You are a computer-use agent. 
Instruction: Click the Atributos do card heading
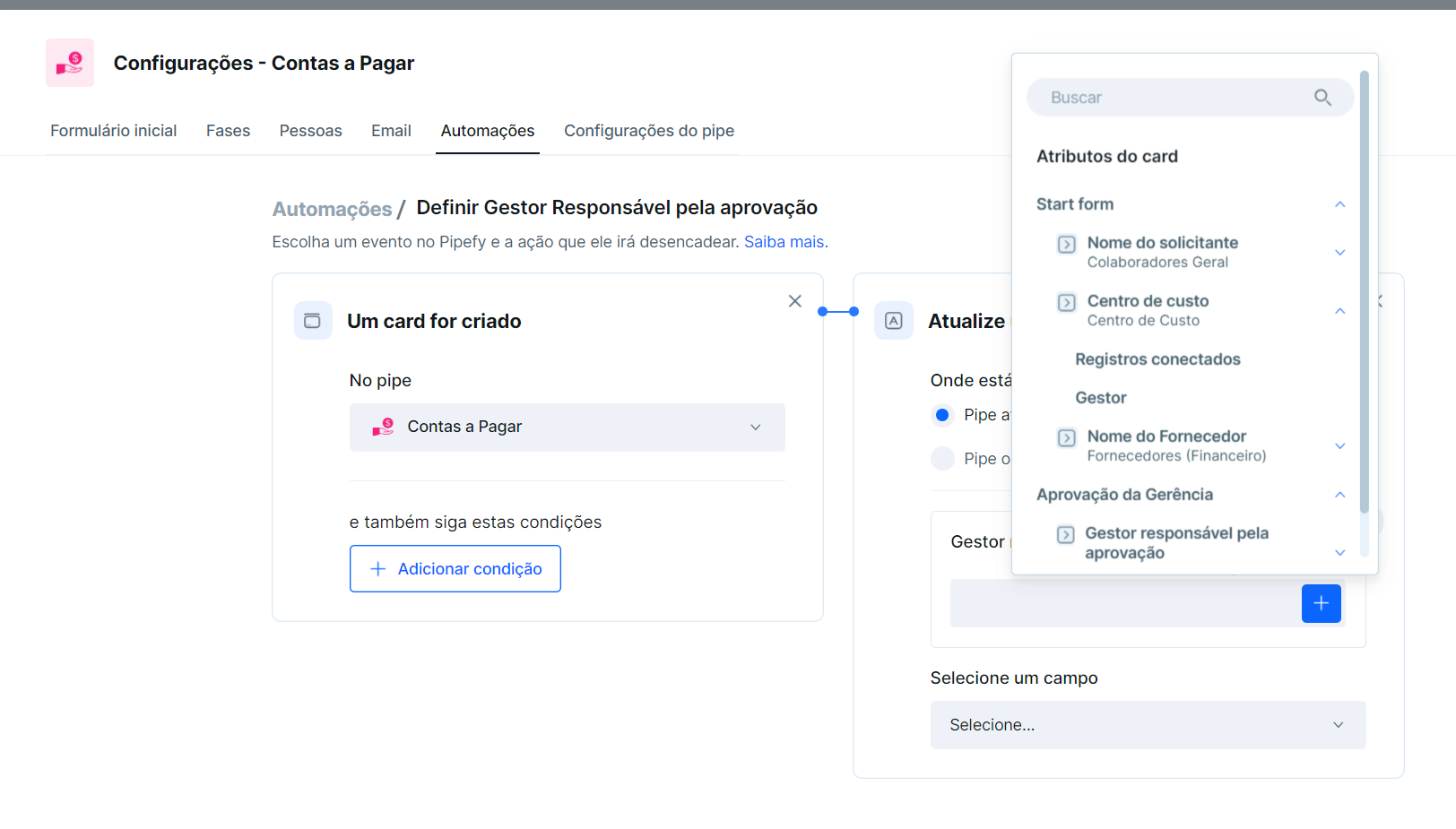pyautogui.click(x=1107, y=156)
